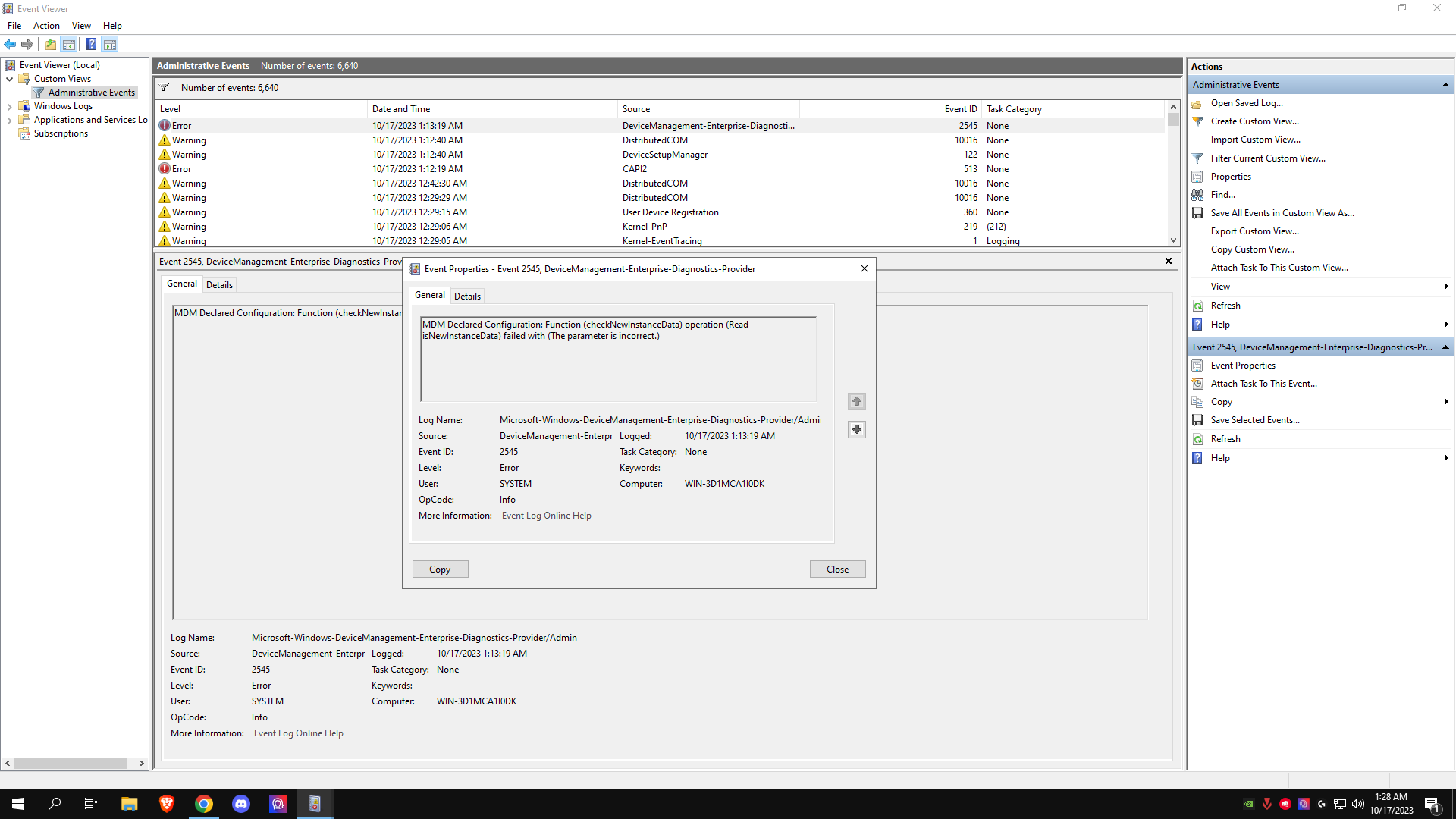Click the Create Custom View filter icon
Screen dimensions: 1456x819
1197,121
